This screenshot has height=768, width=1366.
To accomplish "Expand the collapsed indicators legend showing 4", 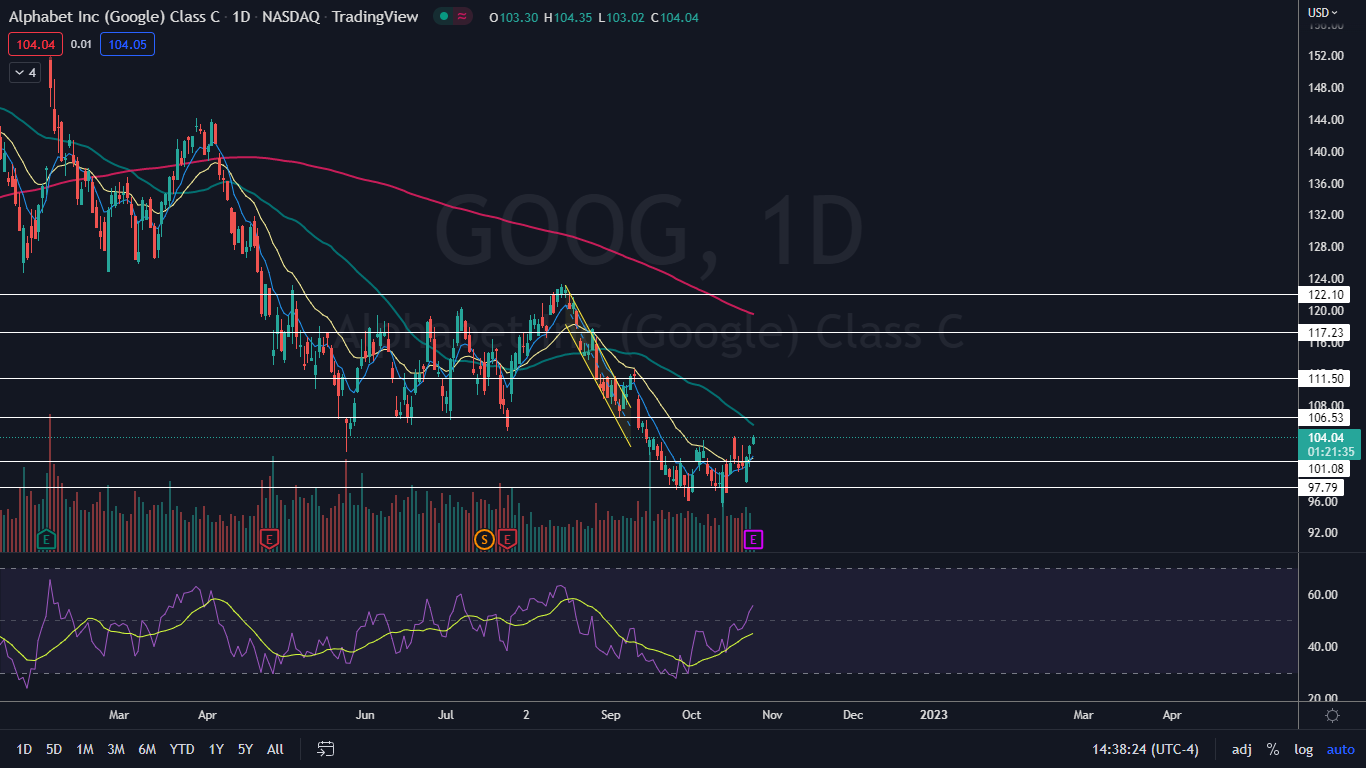I will [25, 72].
